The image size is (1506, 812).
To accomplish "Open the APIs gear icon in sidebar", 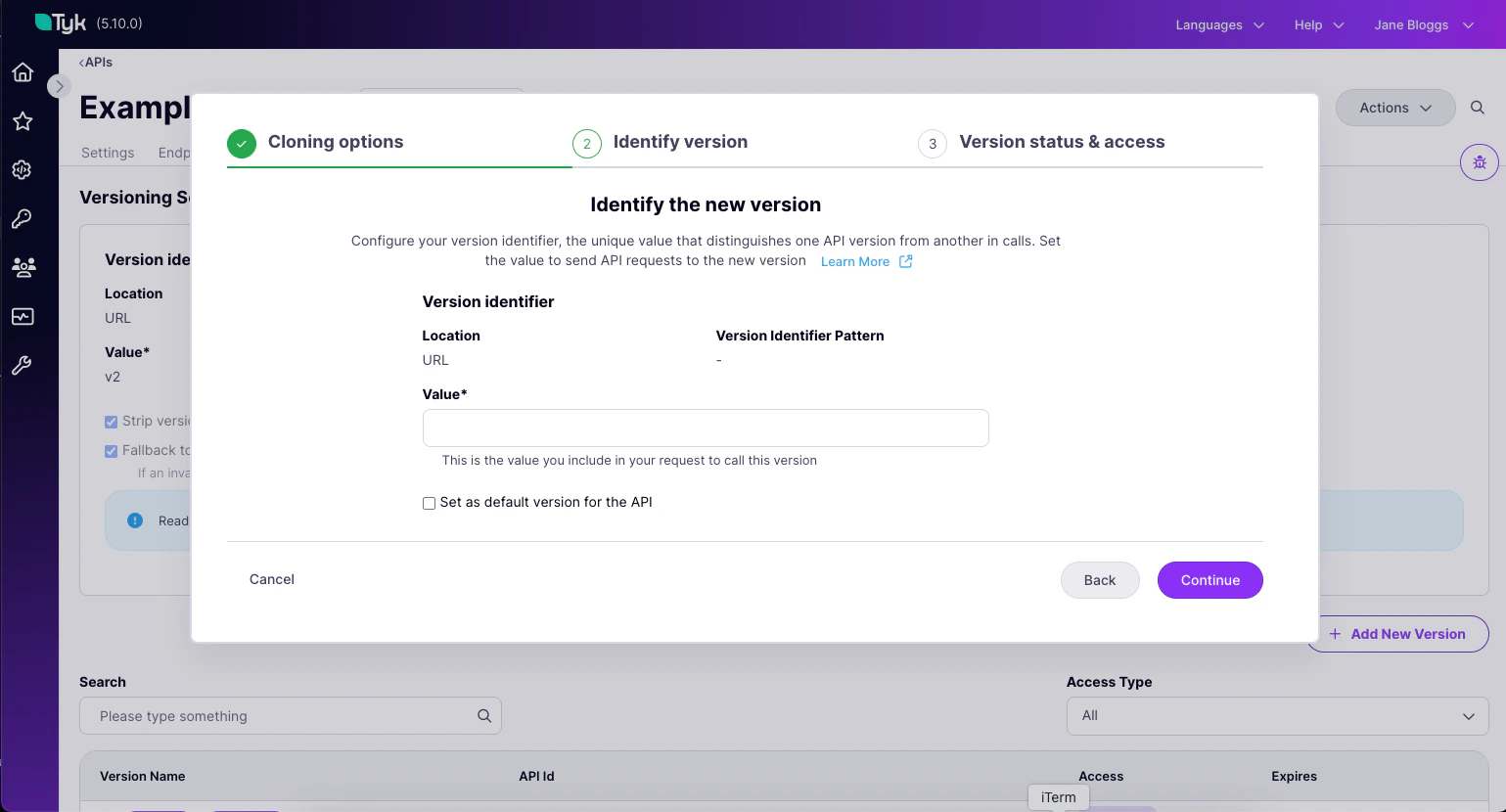I will pos(22,170).
